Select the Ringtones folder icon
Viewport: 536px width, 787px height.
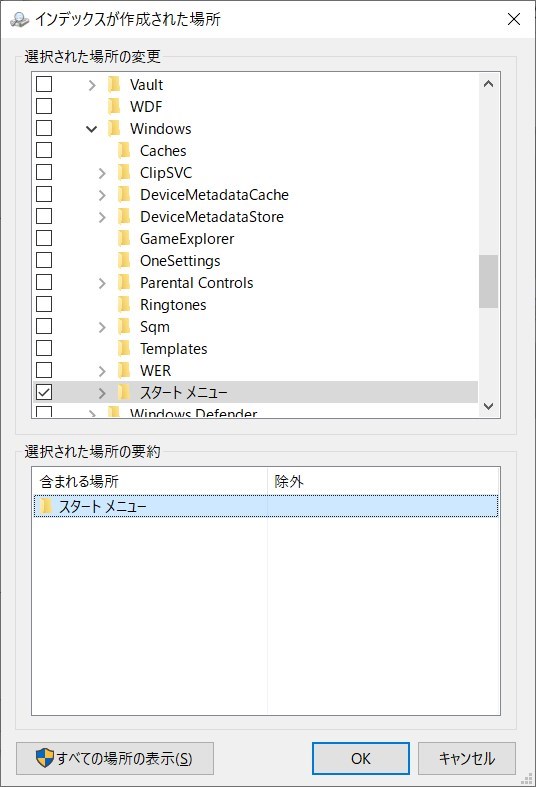124,305
